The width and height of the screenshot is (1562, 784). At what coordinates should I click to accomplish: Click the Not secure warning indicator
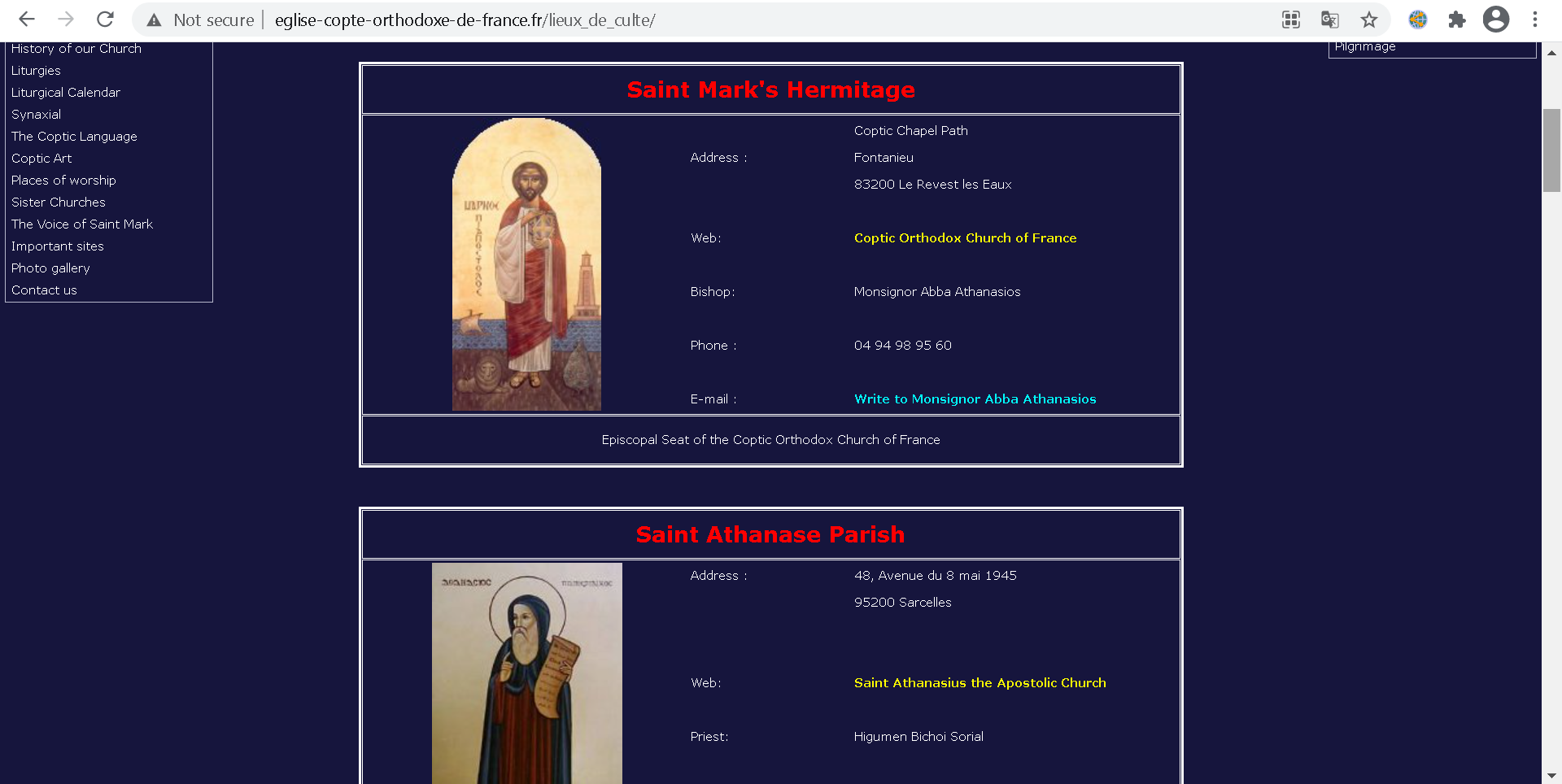tap(199, 20)
